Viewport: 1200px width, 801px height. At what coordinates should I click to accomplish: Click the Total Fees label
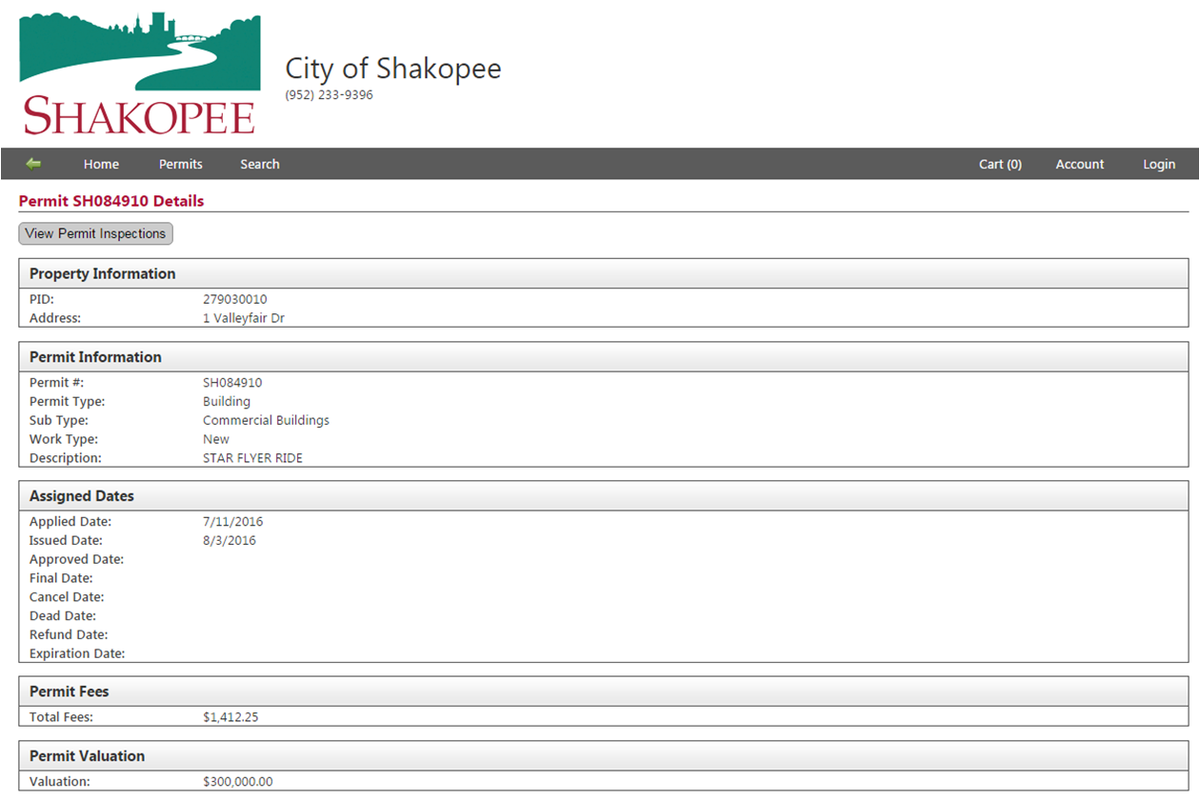pyautogui.click(x=61, y=717)
